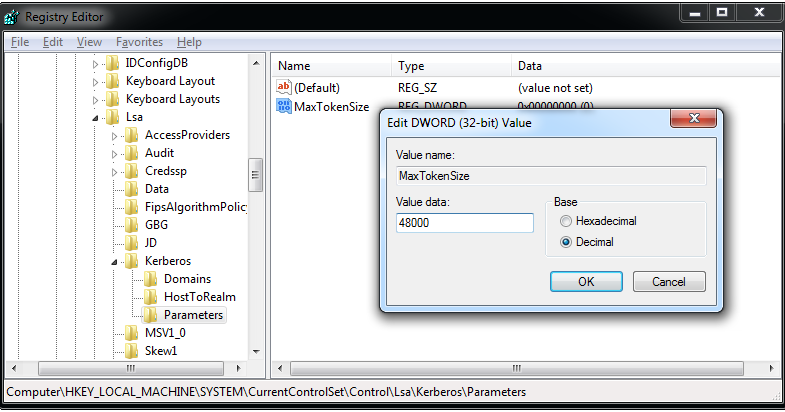Select the Hexadecimal base option
The image size is (785, 412).
tap(566, 221)
